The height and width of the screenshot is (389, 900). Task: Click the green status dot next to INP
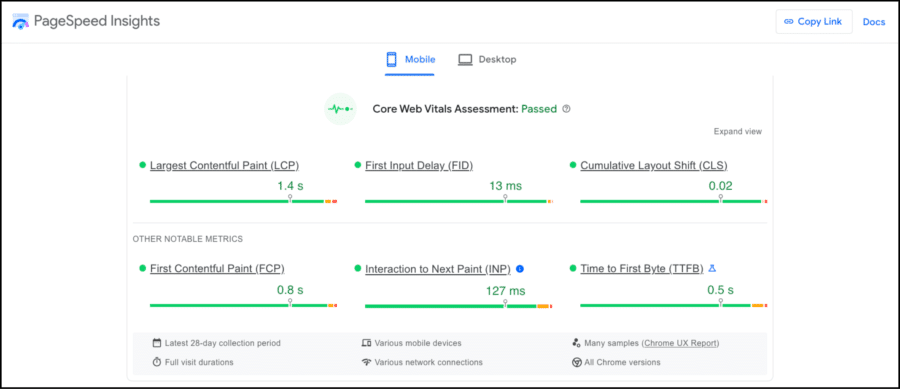358,268
